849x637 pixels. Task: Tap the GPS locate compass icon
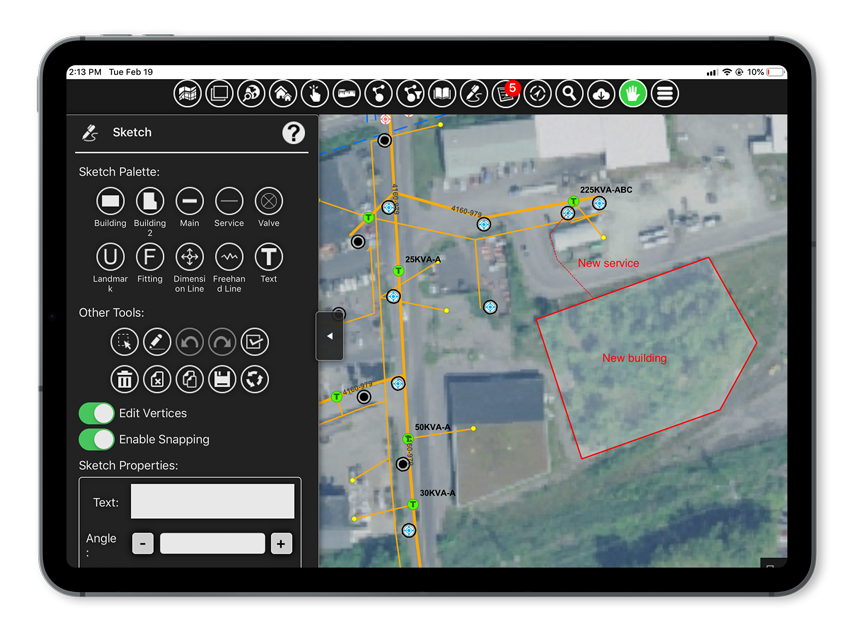point(538,94)
